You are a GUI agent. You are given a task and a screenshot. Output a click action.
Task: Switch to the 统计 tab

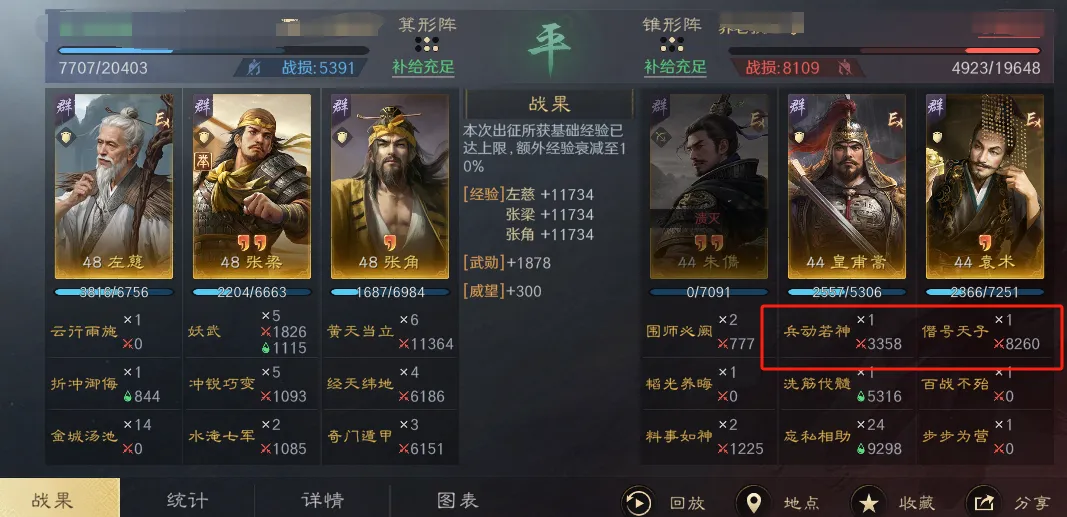click(x=187, y=501)
